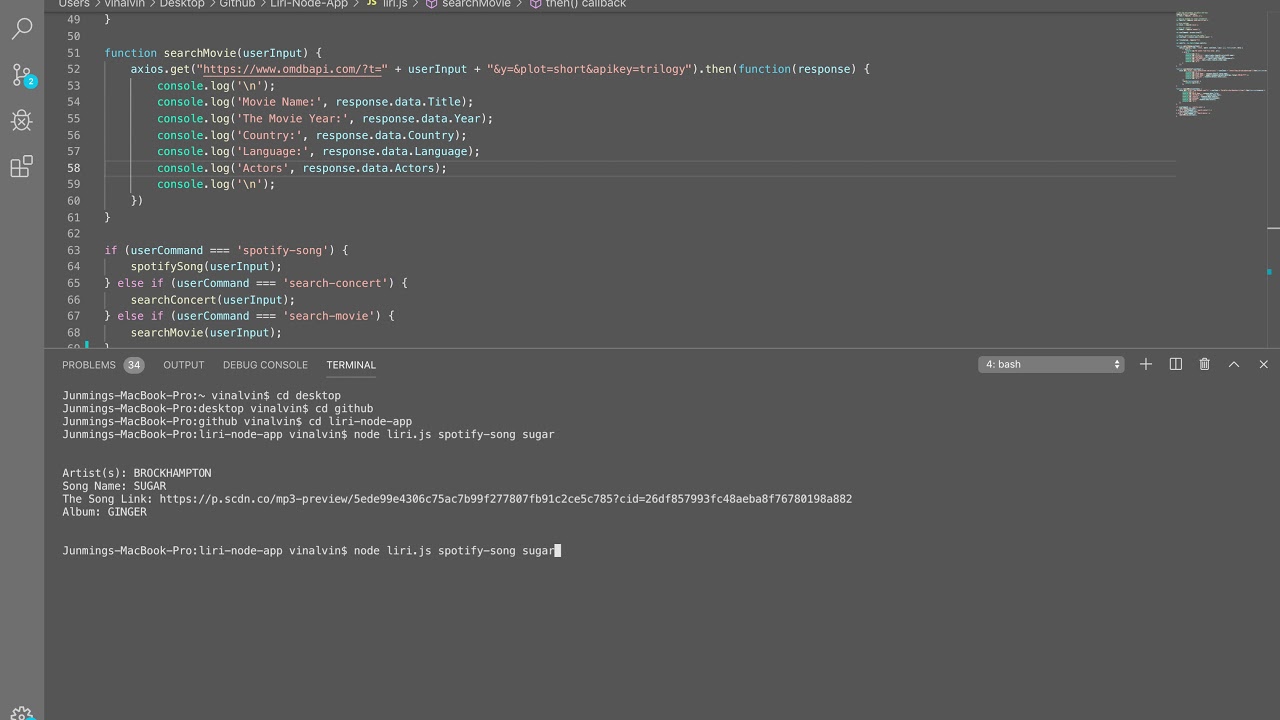Open the Manage gear menu

point(21,714)
